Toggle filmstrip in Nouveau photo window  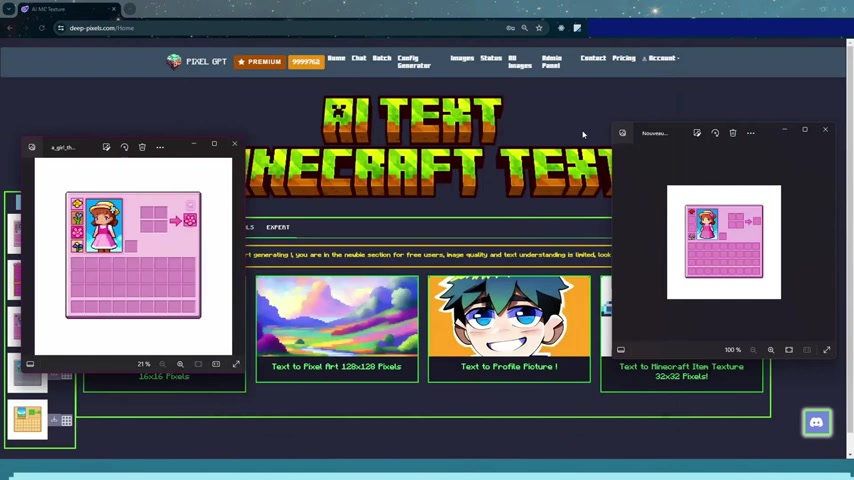621,350
